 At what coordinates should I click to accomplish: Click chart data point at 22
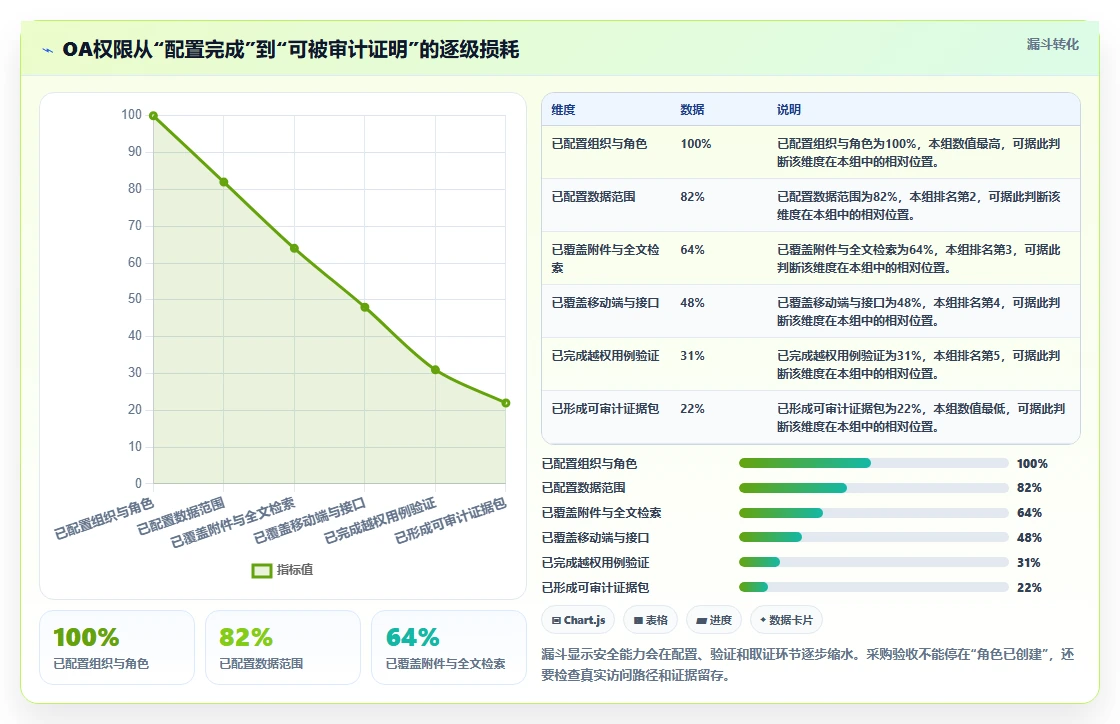point(506,403)
